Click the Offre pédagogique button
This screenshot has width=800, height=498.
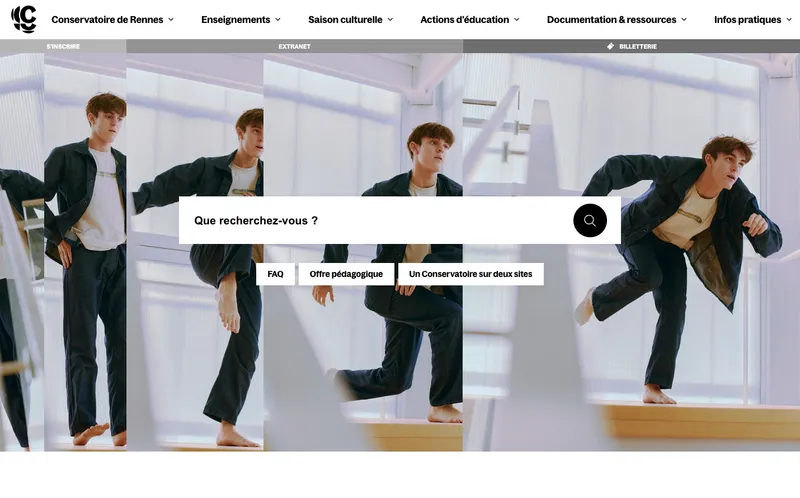[x=346, y=274]
